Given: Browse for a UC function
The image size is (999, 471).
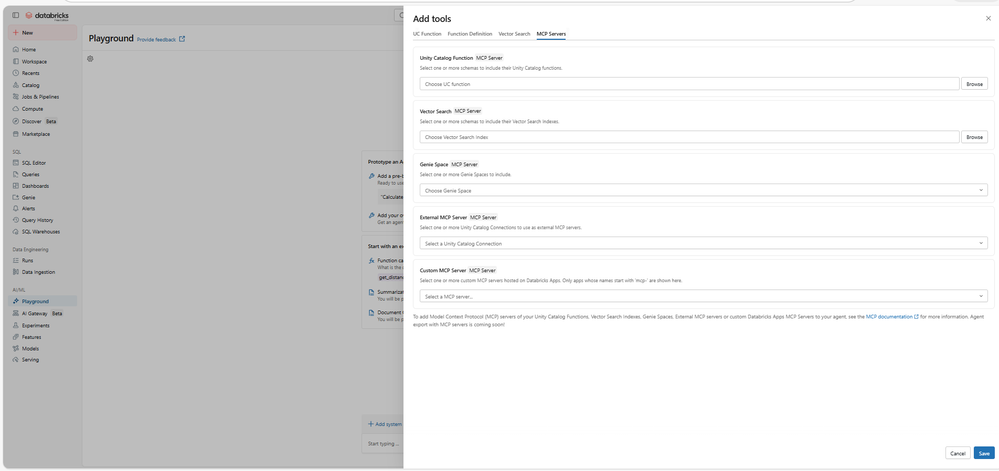Looking at the screenshot, I should tap(975, 83).
